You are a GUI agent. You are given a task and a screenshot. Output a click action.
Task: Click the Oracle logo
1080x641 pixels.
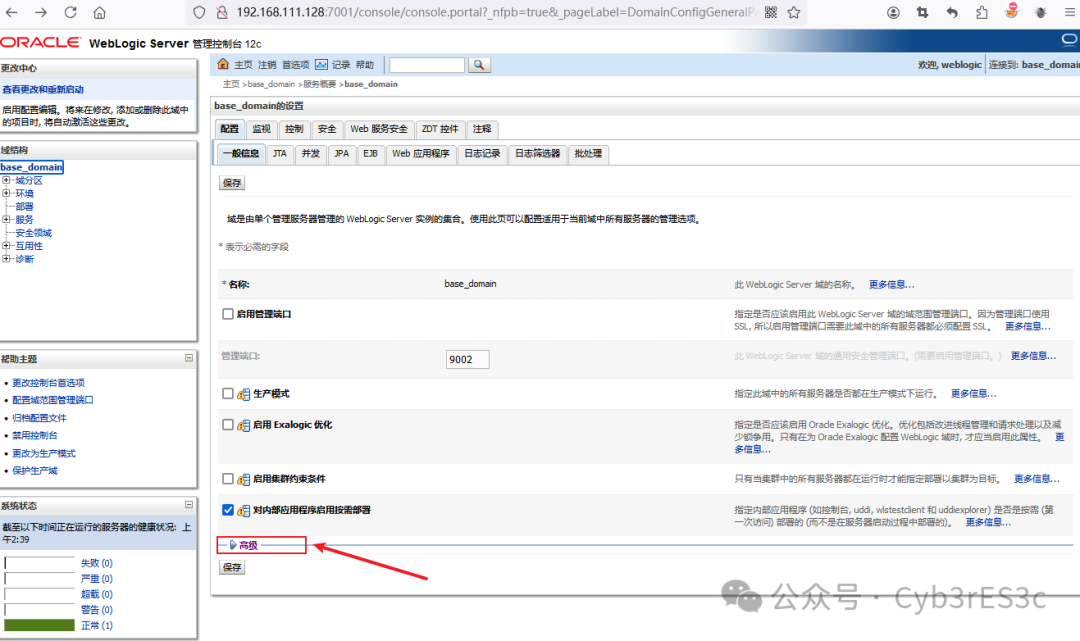pyautogui.click(x=41, y=42)
